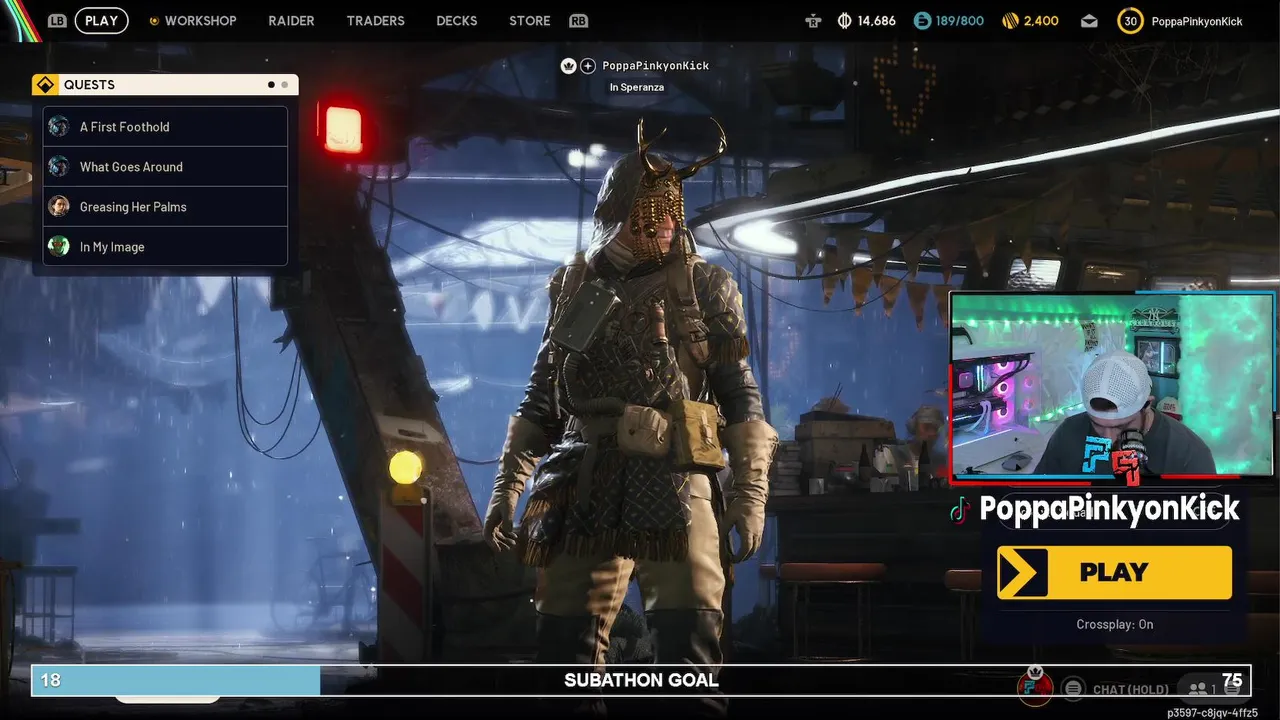Open the raider loadout shirt icon
The width and height of the screenshot is (1280, 720).
point(814,21)
